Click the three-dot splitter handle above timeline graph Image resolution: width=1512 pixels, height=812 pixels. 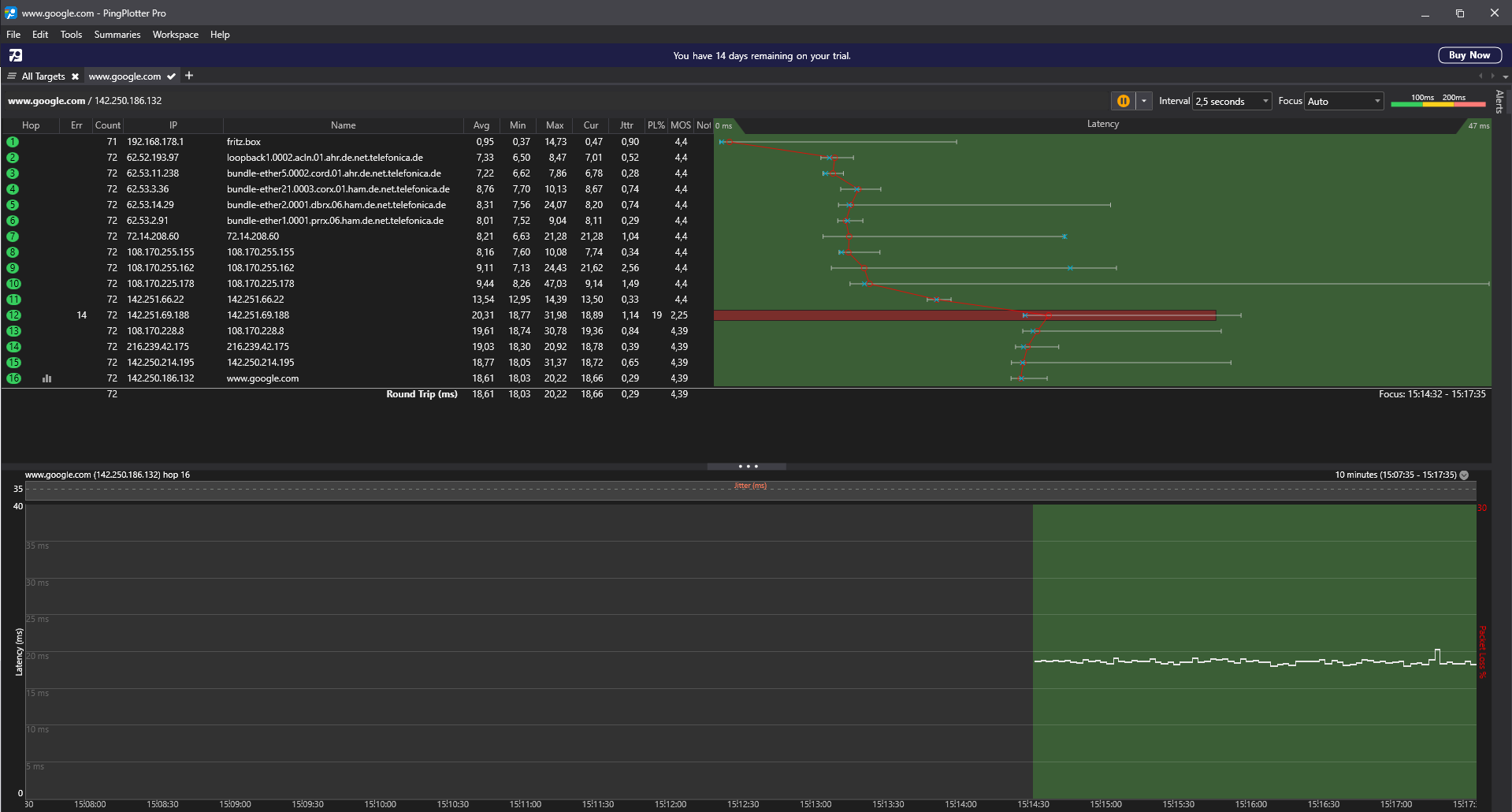(x=747, y=467)
